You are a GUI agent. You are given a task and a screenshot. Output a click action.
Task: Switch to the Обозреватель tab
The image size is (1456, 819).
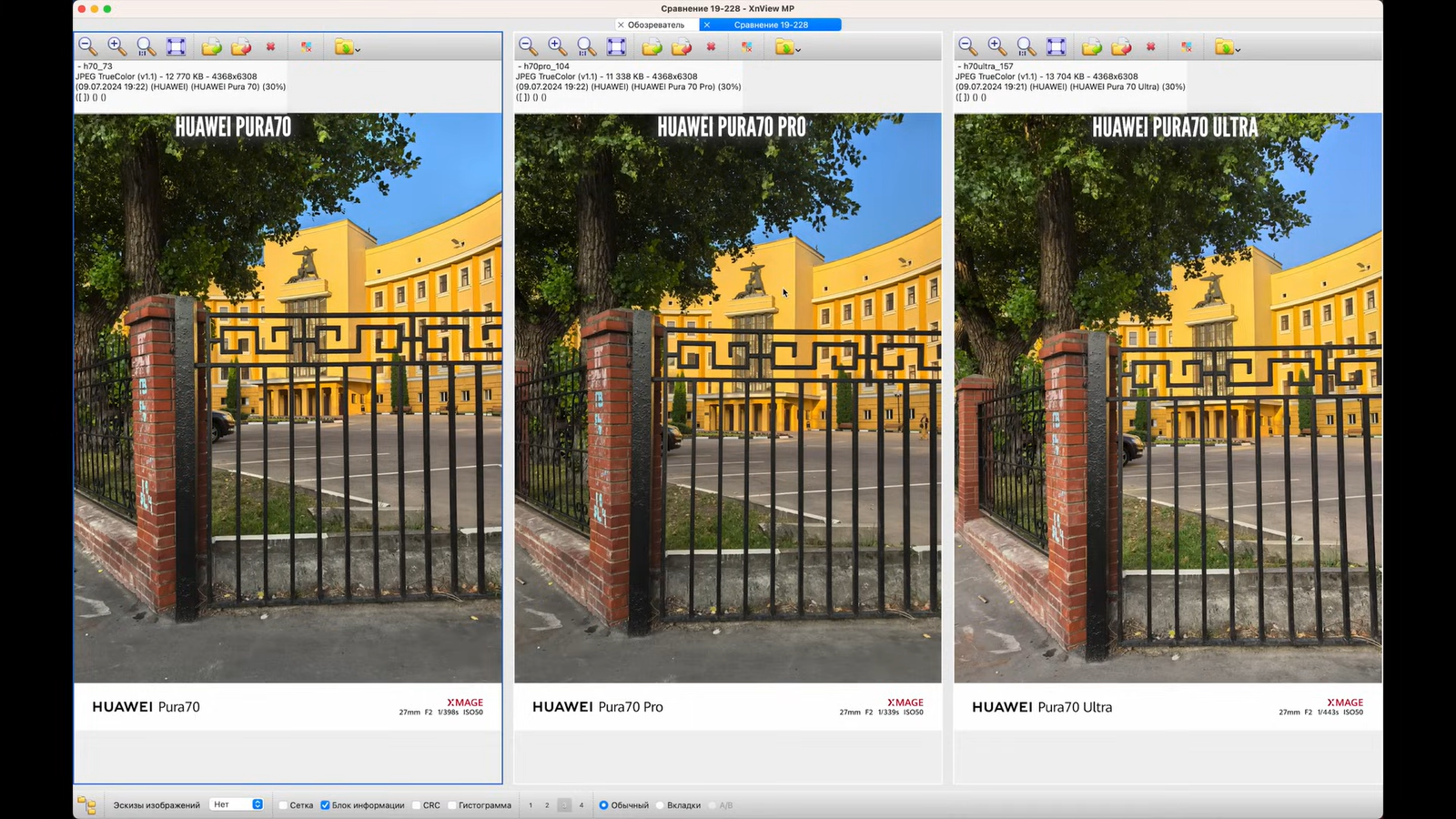click(x=655, y=25)
